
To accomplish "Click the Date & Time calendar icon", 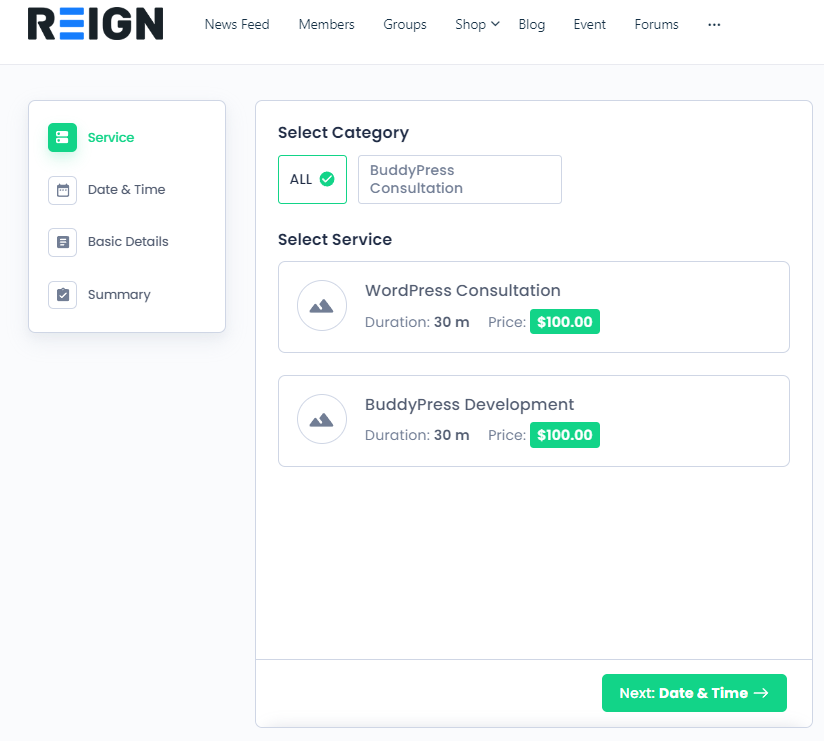I will (x=63, y=190).
